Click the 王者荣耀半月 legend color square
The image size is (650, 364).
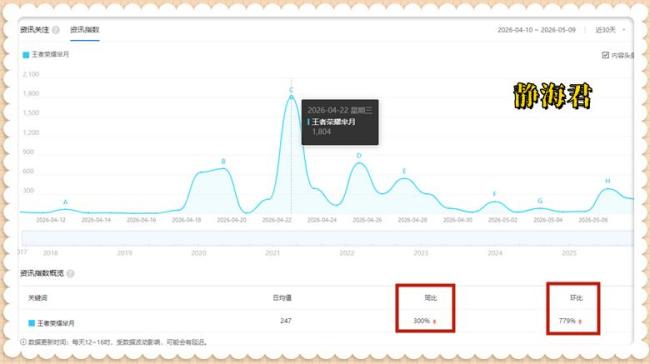point(26,55)
